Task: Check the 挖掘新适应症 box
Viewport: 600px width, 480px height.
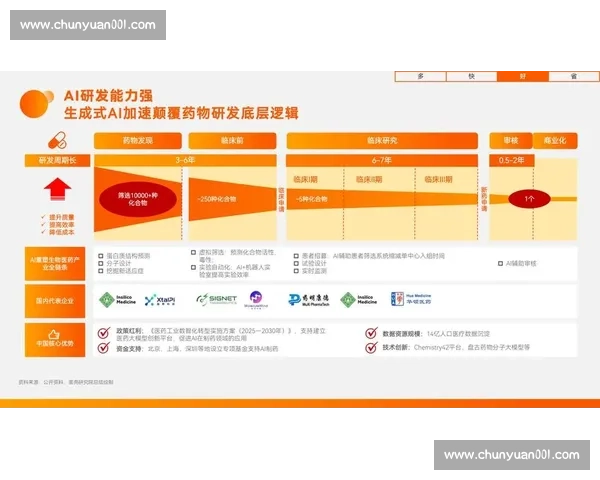Action: click(x=101, y=271)
